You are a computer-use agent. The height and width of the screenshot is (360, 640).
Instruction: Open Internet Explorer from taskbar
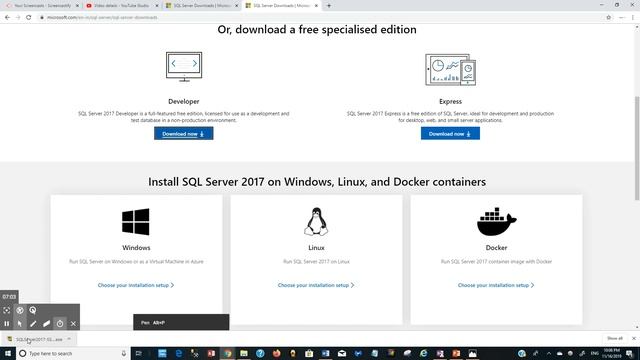point(424,353)
